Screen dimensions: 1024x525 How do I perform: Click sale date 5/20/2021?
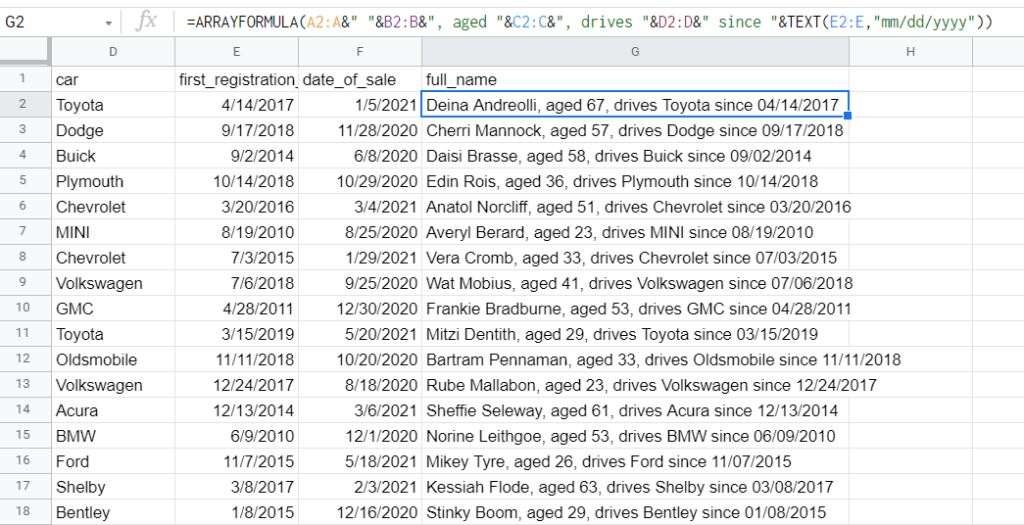point(360,334)
